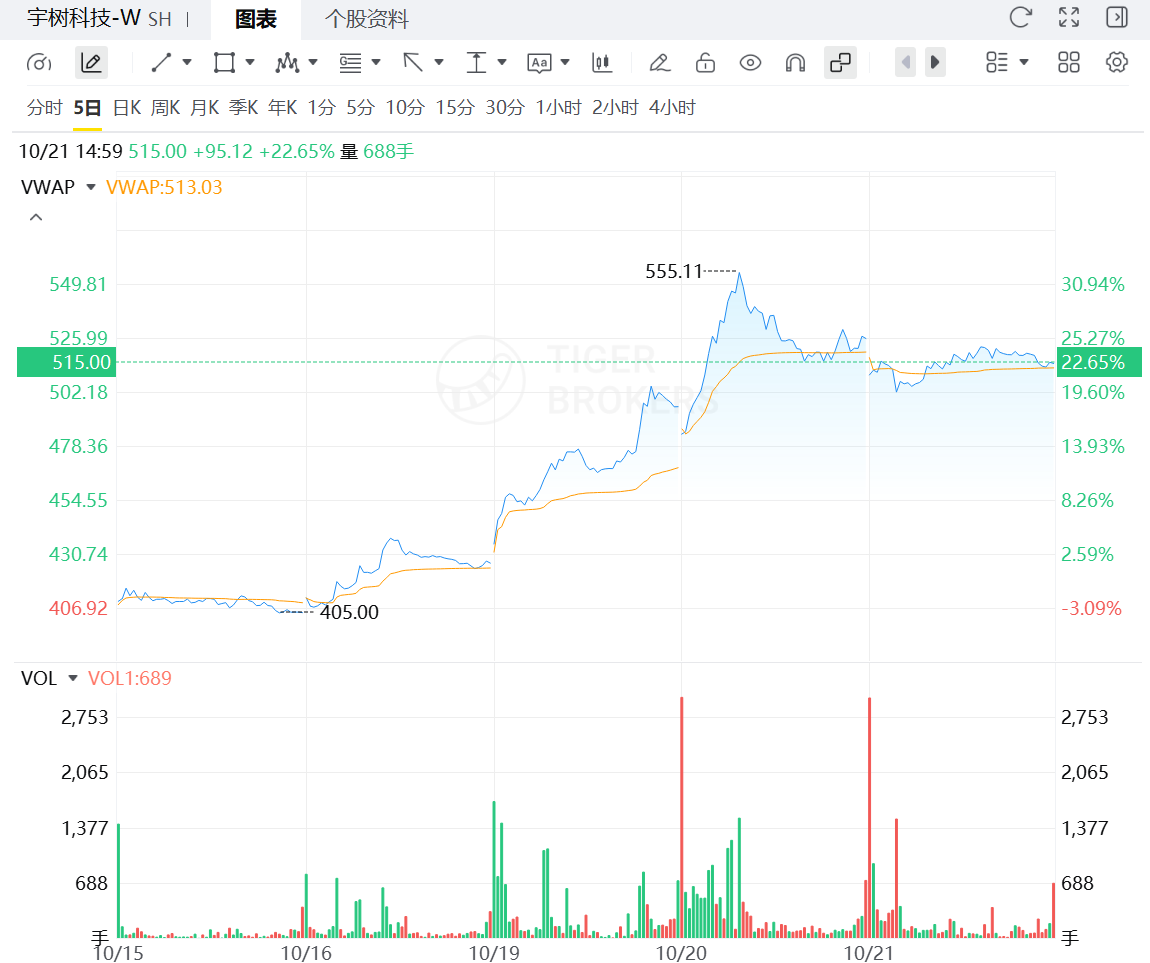This screenshot has height=963, width=1150.
Task: Select the trend line drawing tool
Action: (x=161, y=63)
